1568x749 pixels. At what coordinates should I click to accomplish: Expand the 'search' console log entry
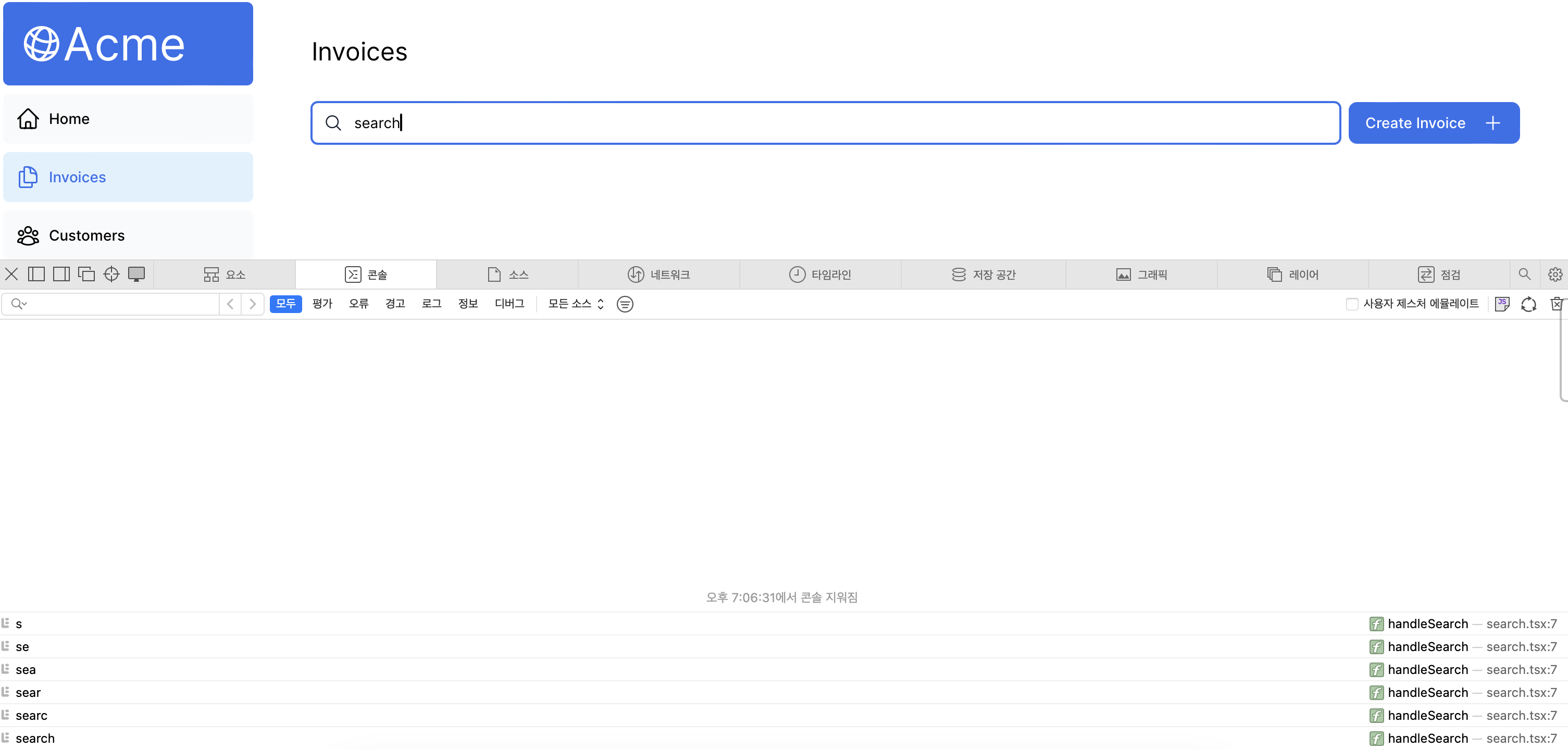(x=35, y=738)
